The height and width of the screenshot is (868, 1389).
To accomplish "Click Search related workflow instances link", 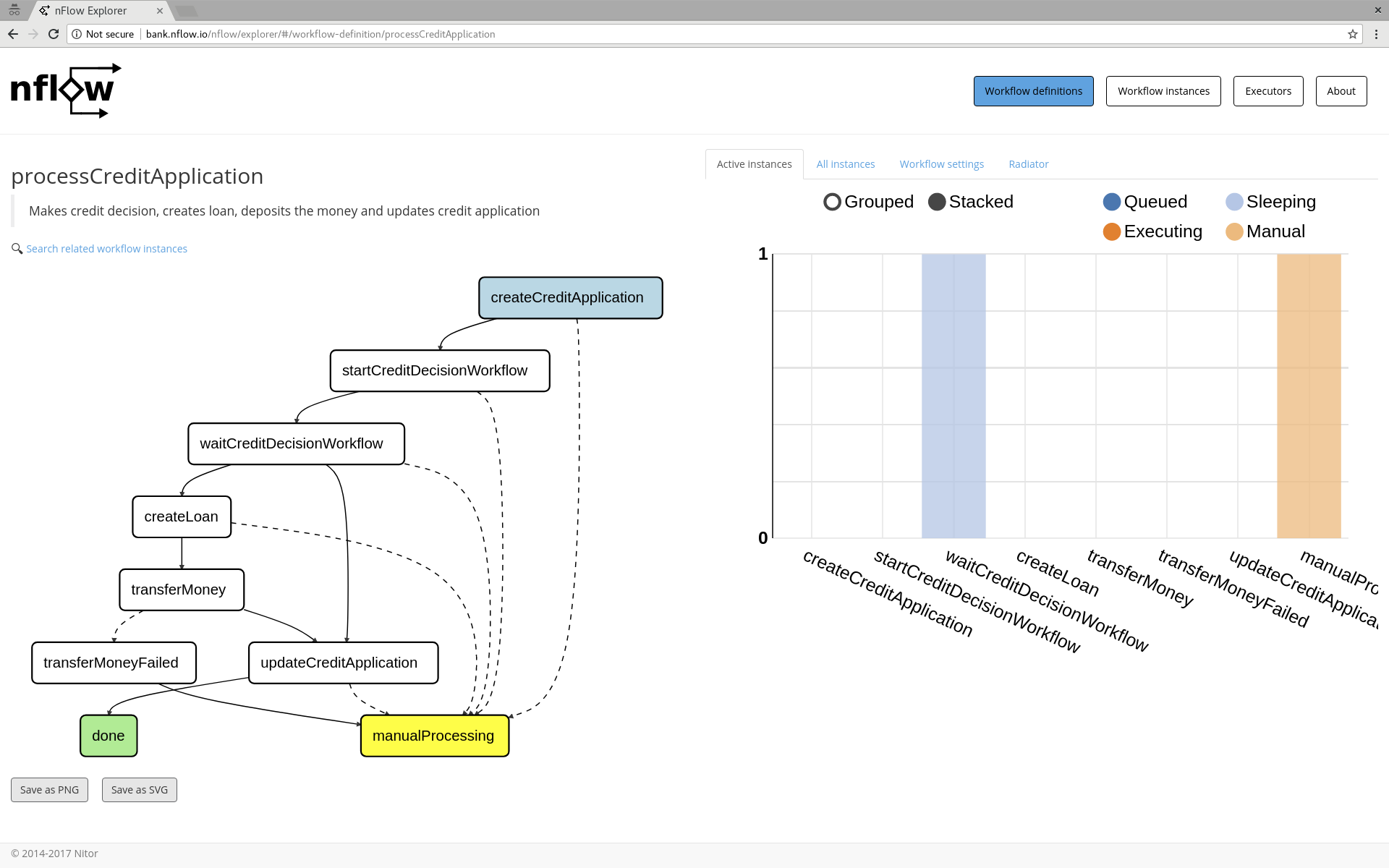I will point(106,249).
